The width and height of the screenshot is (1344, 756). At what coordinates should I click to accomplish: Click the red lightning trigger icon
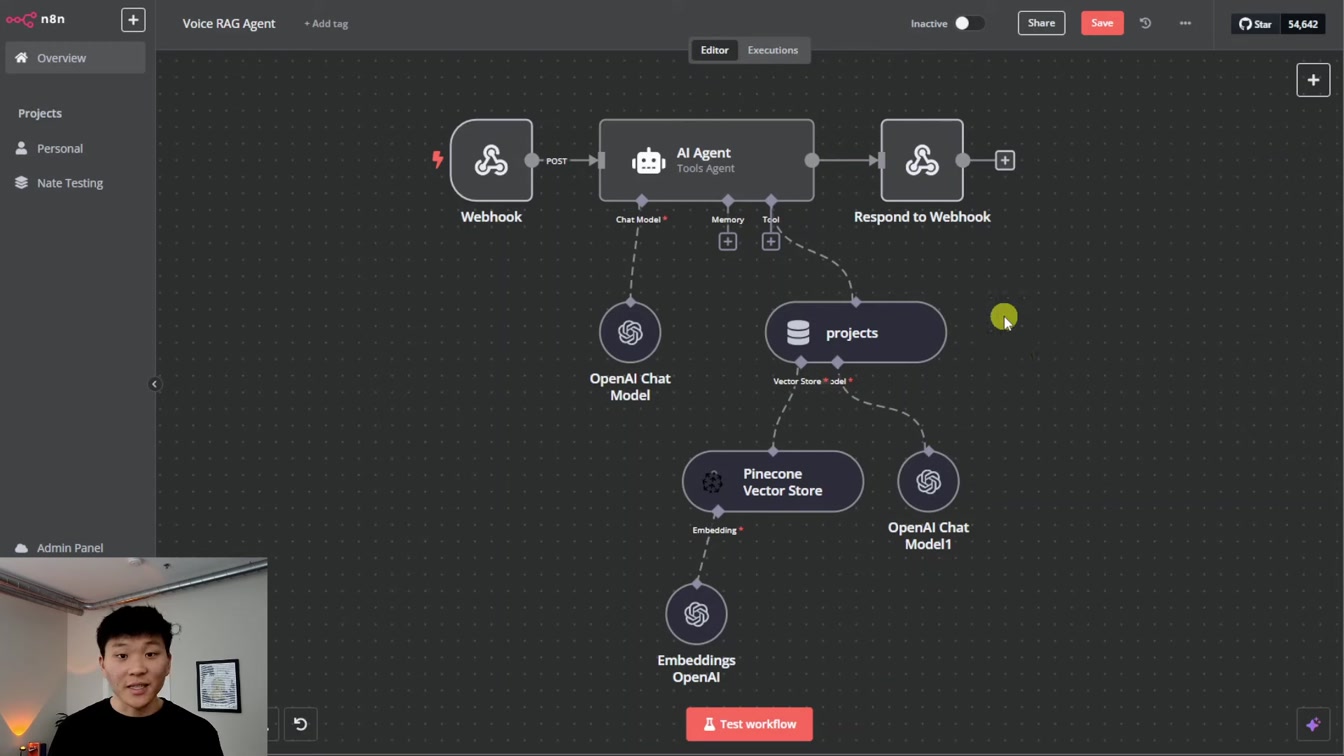pyautogui.click(x=437, y=159)
